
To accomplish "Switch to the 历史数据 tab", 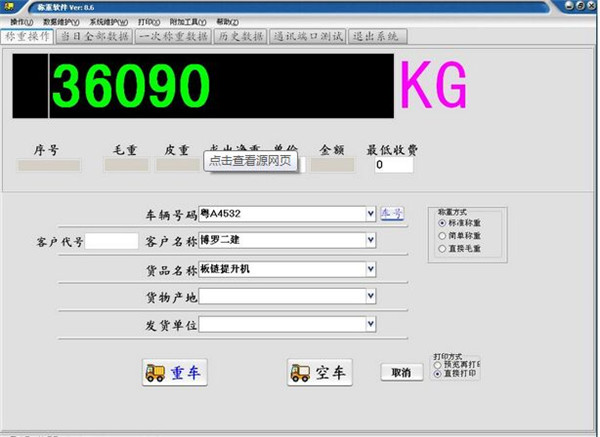I will [x=240, y=36].
